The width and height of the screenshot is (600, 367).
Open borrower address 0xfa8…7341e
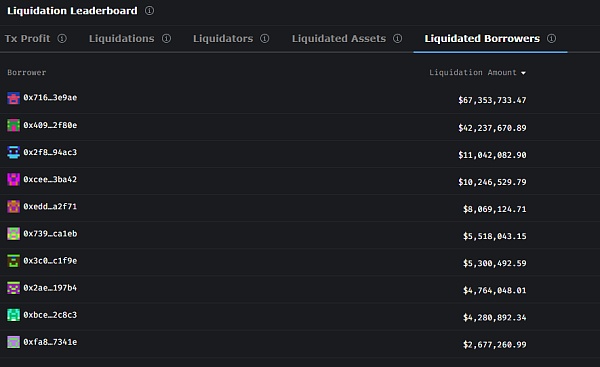pyautogui.click(x=50, y=342)
